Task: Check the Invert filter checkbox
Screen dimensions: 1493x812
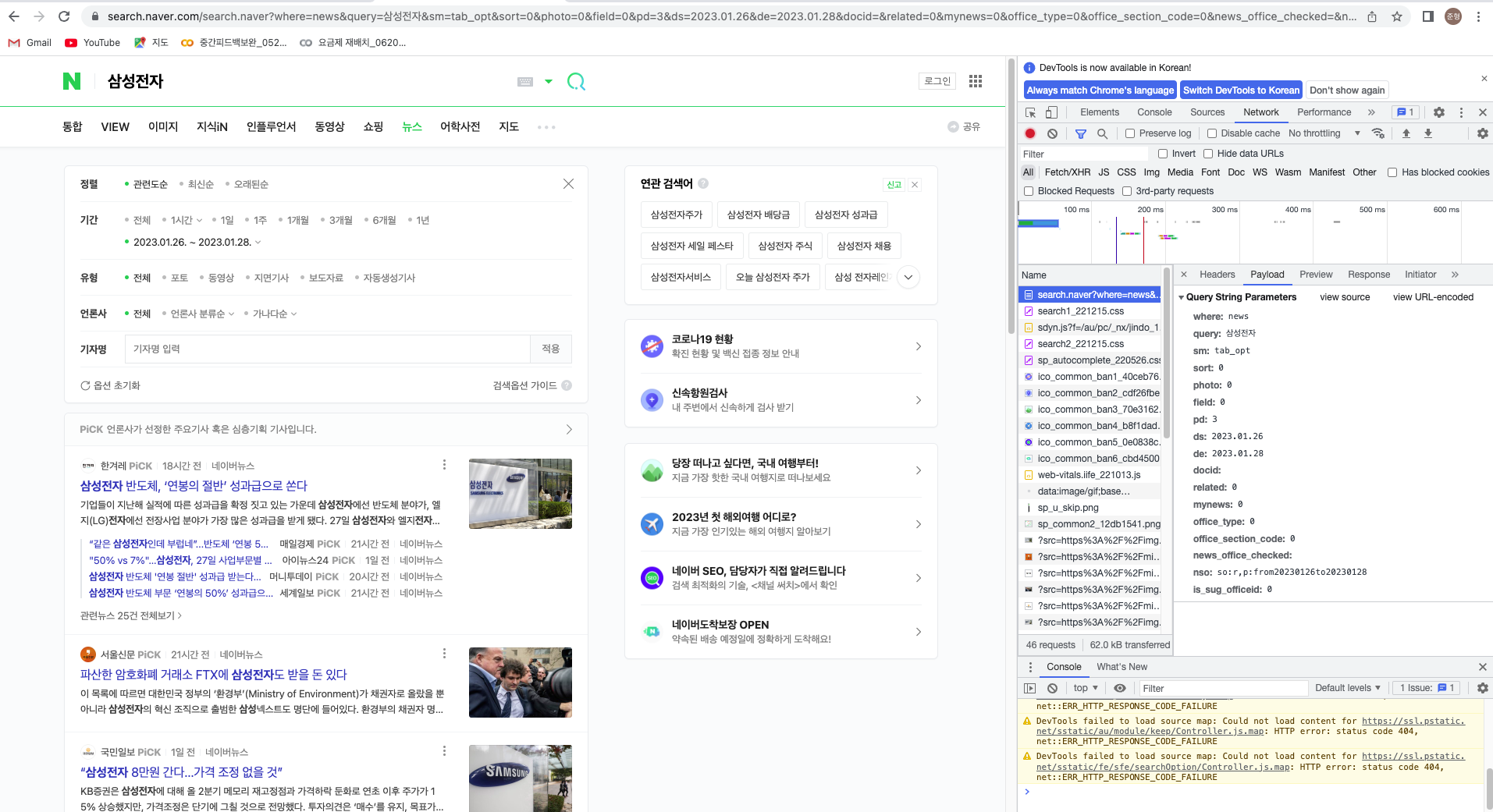Action: pyautogui.click(x=1163, y=154)
